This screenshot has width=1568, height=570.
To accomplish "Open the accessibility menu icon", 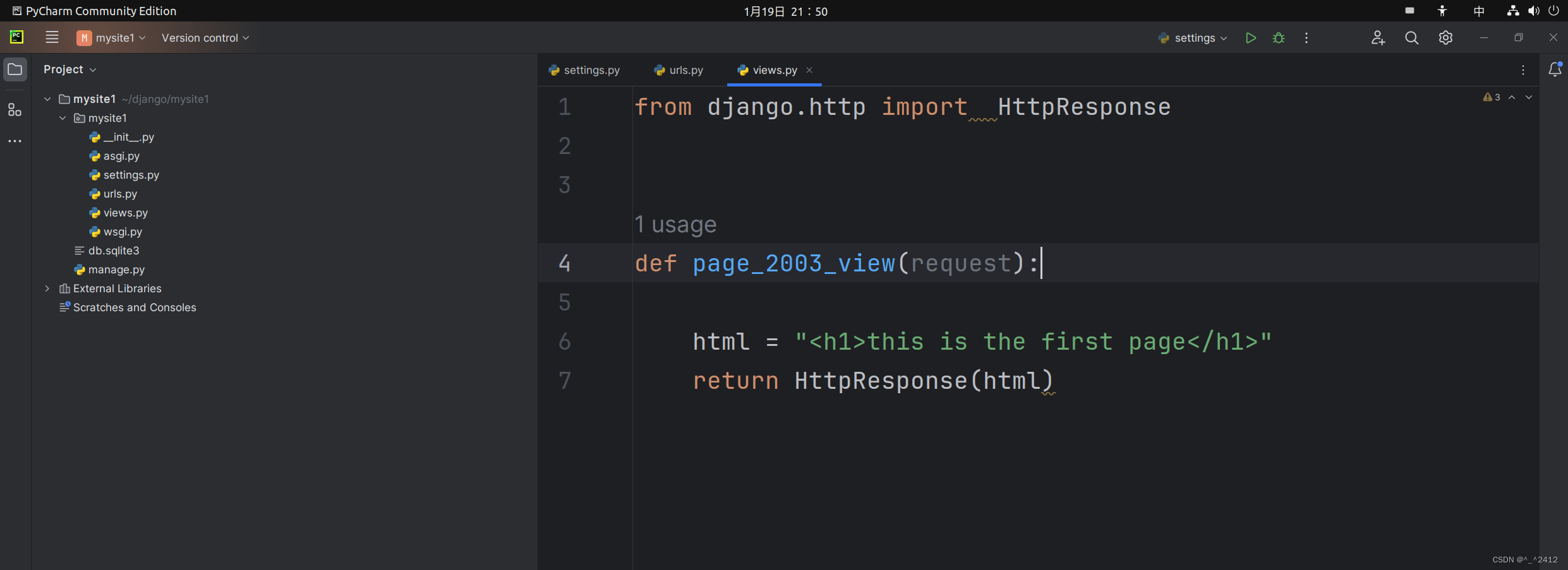I will click(x=1442, y=11).
